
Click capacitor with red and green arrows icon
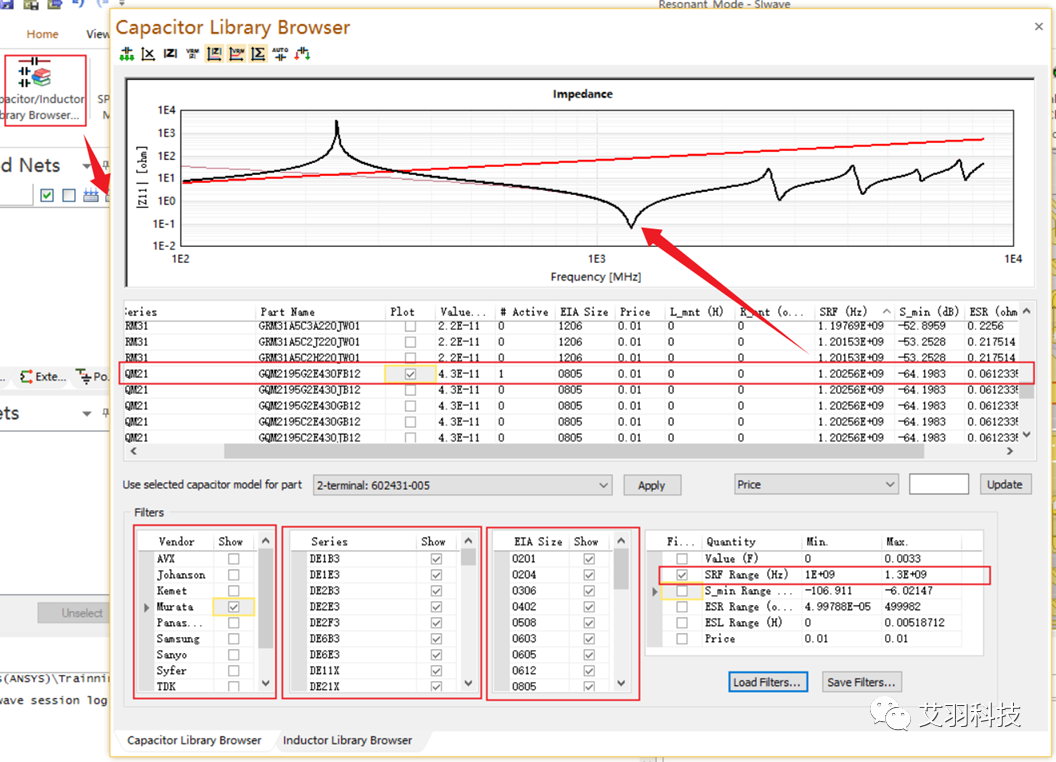coord(302,54)
